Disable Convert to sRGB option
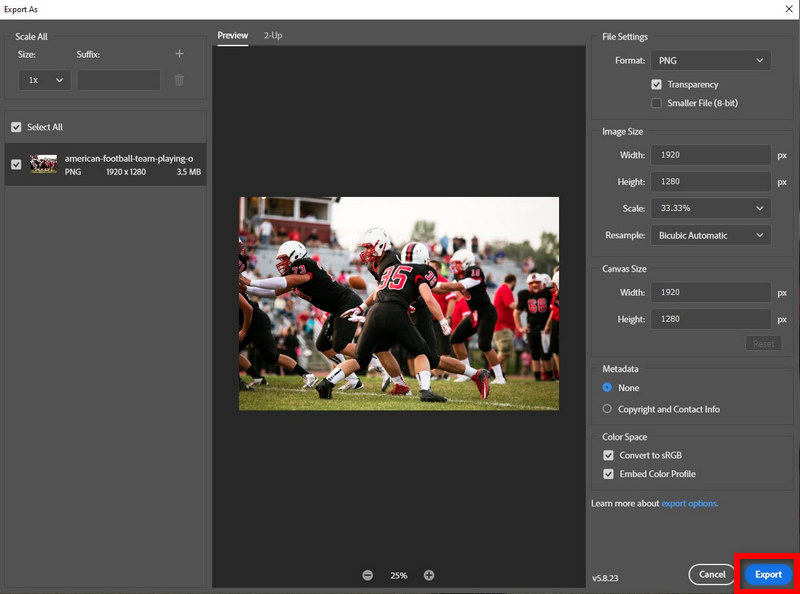The image size is (800, 594). click(608, 455)
